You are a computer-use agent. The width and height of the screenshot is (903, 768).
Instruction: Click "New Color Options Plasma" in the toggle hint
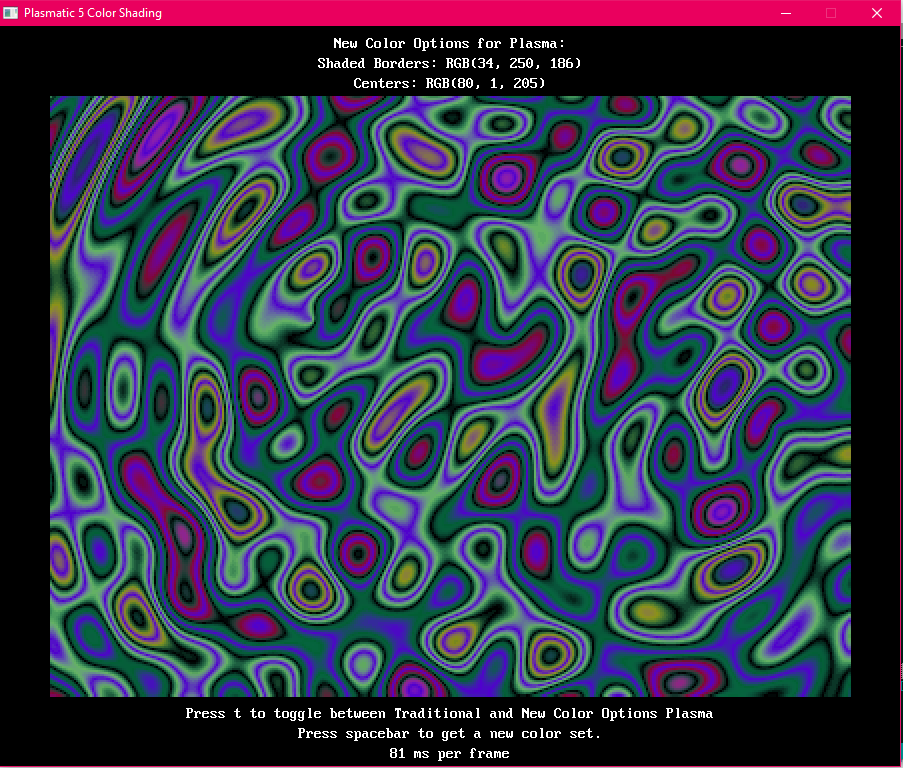coord(617,713)
